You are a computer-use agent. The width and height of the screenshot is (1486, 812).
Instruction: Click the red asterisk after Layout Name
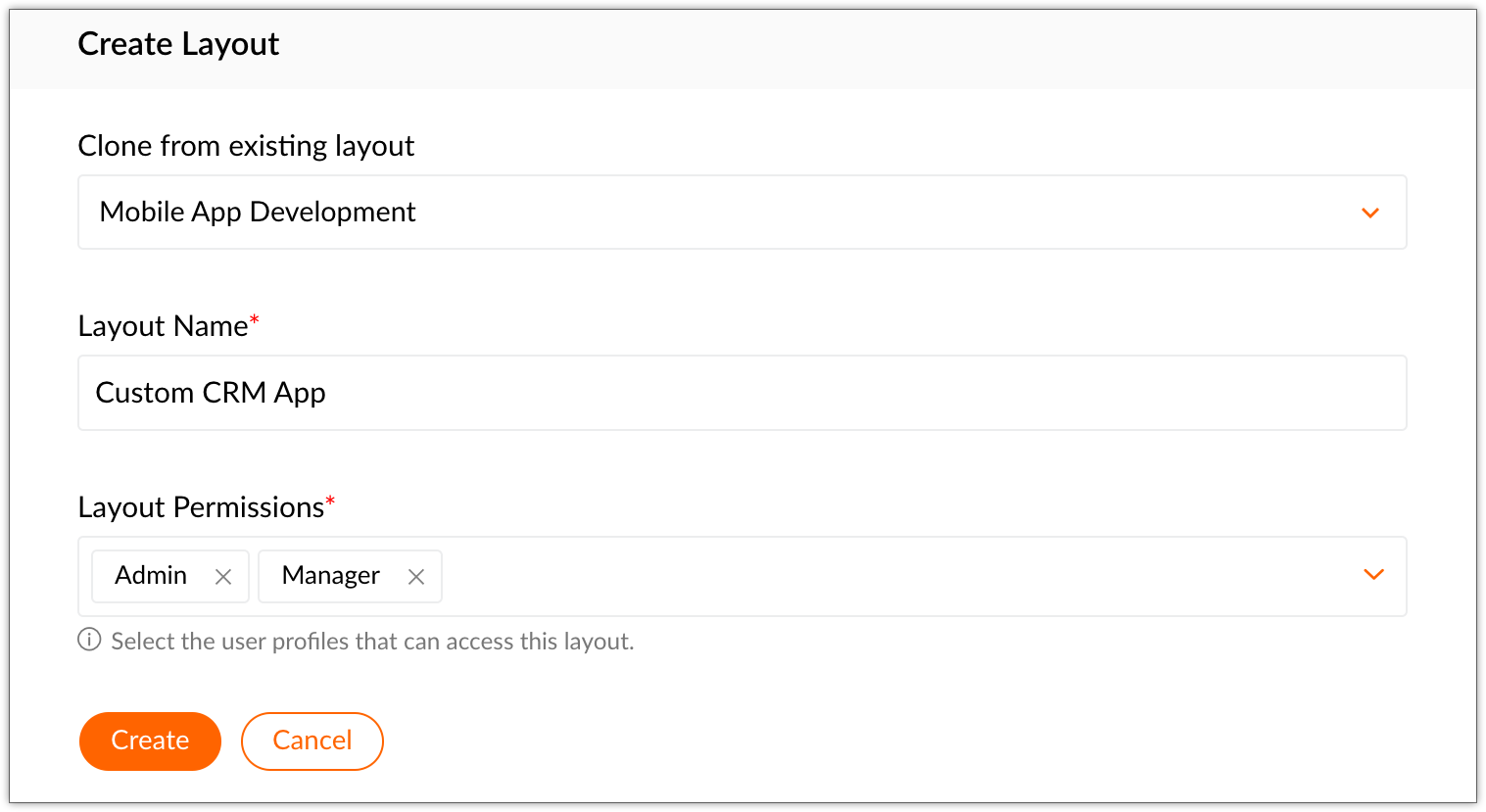(x=255, y=320)
